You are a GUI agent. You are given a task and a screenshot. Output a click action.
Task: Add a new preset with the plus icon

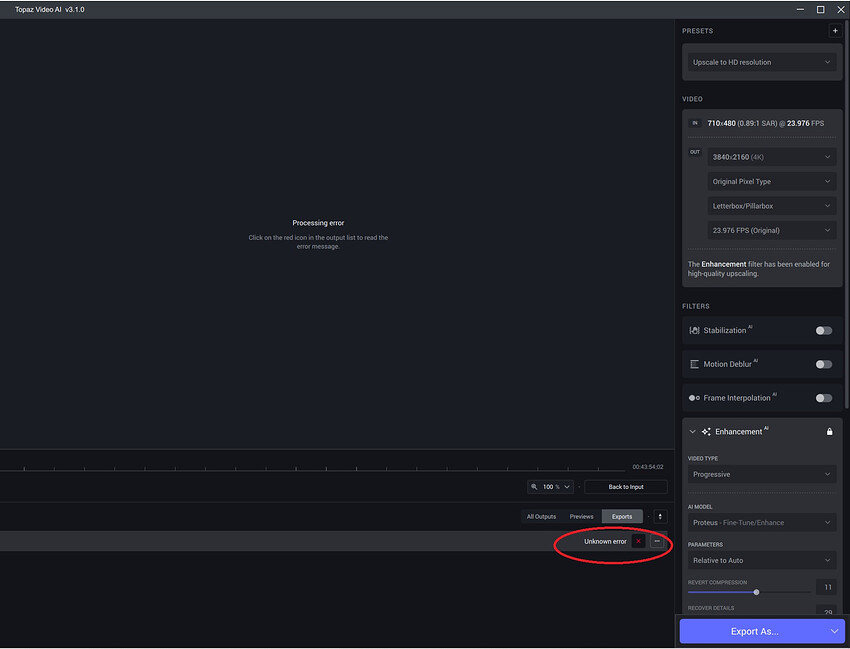click(835, 31)
